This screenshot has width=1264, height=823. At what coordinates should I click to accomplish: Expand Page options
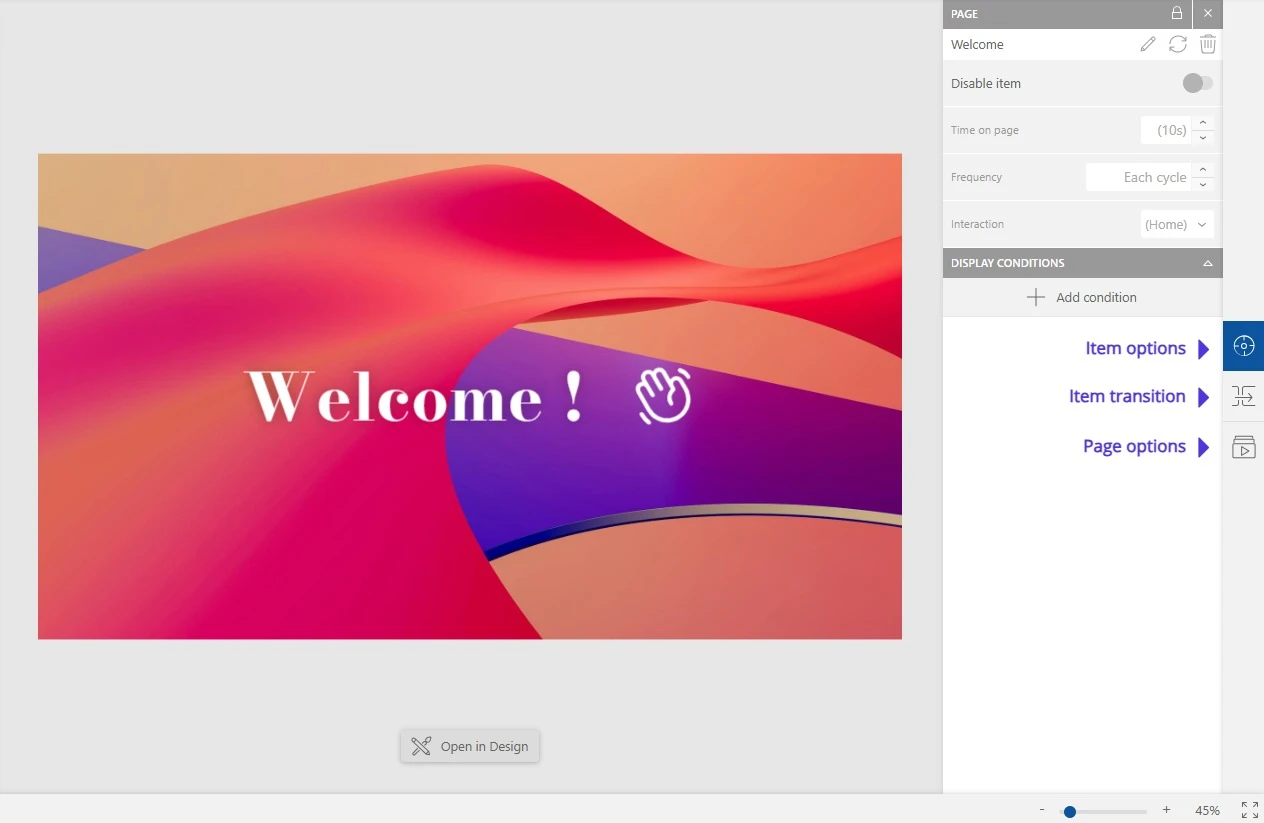1135,446
